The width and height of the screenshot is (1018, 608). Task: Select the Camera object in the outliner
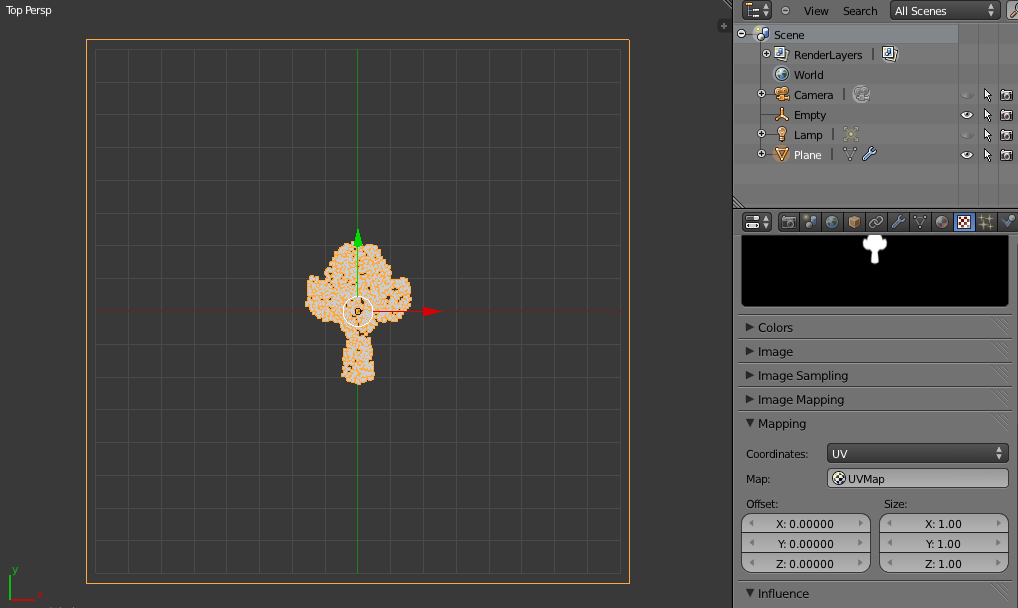pos(813,95)
